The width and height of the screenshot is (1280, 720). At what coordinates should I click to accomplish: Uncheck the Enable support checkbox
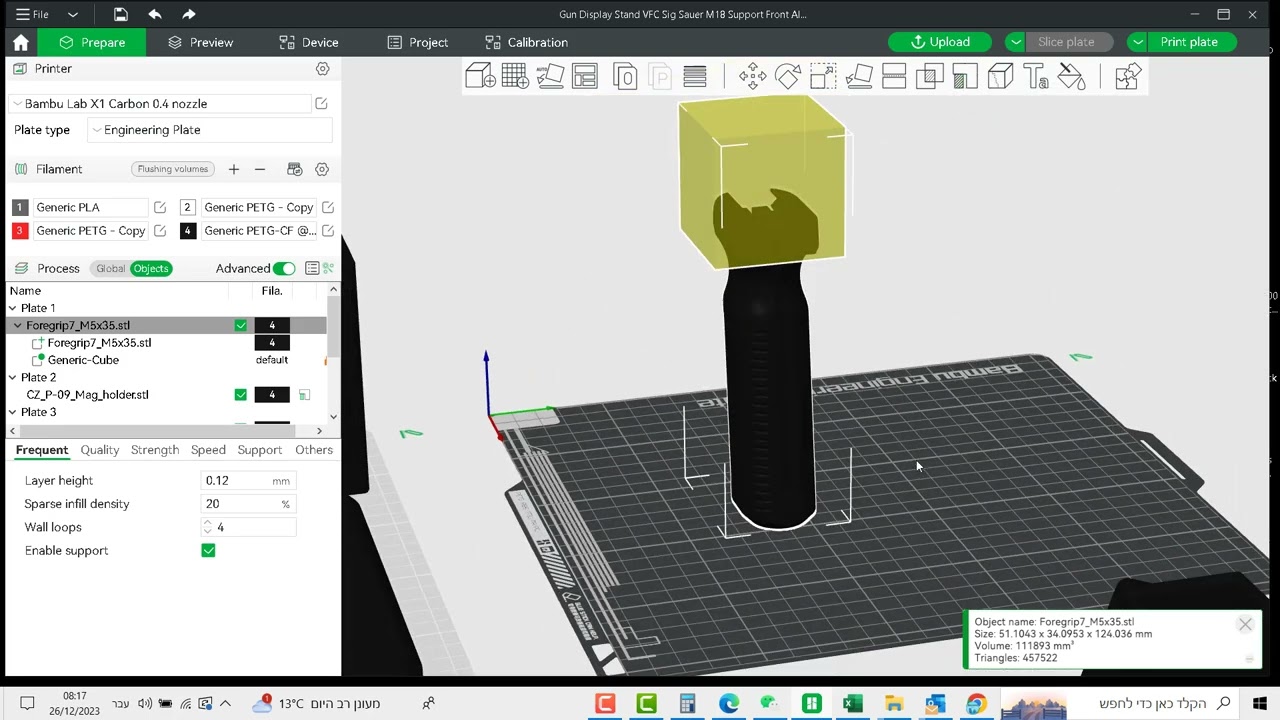tap(208, 551)
